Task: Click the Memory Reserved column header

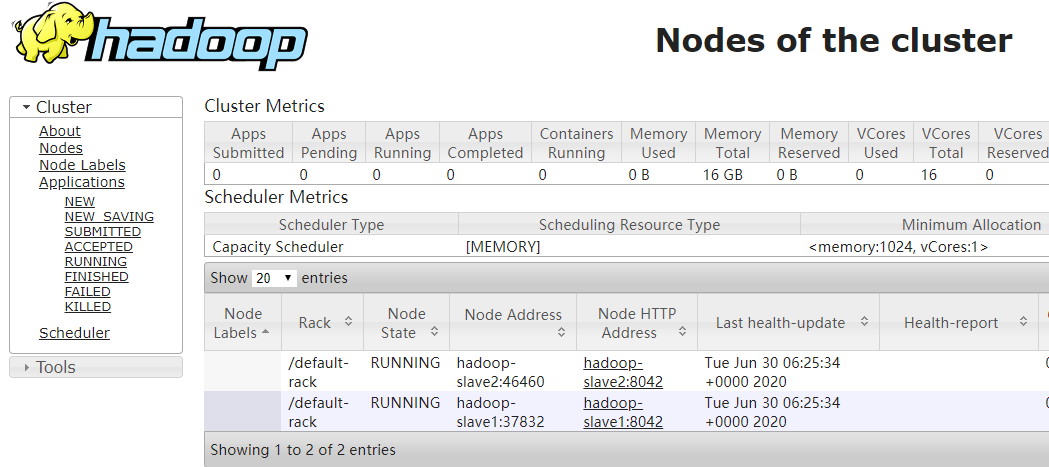Action: pos(809,143)
